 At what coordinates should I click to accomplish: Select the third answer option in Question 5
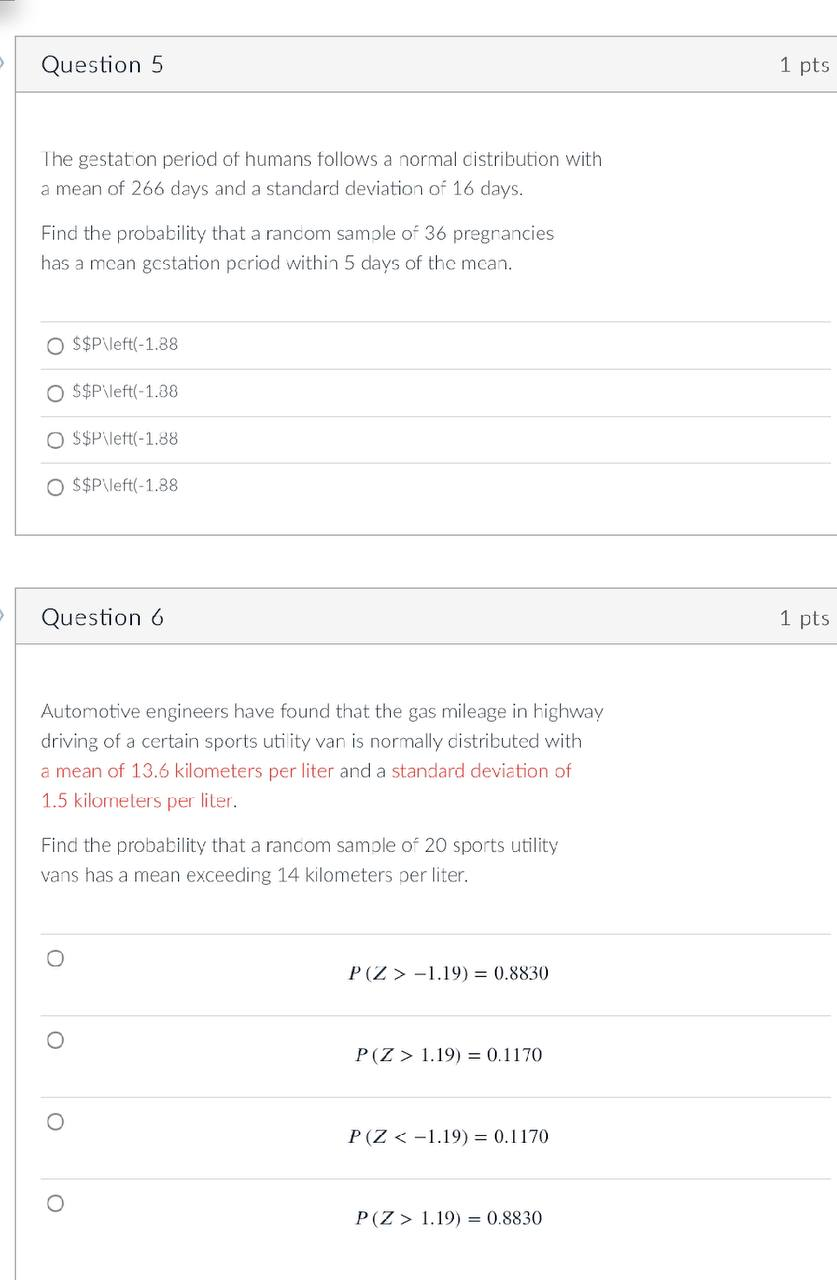pyautogui.click(x=56, y=439)
